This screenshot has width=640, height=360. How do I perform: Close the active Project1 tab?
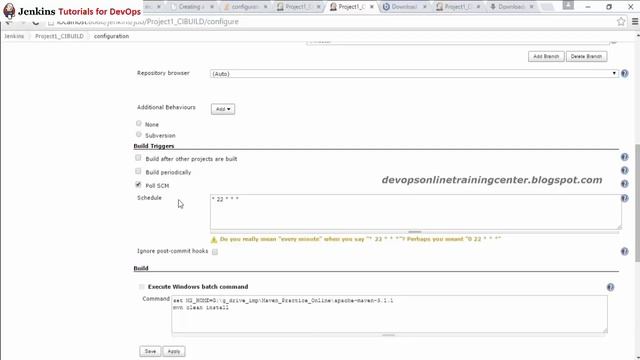click(371, 7)
